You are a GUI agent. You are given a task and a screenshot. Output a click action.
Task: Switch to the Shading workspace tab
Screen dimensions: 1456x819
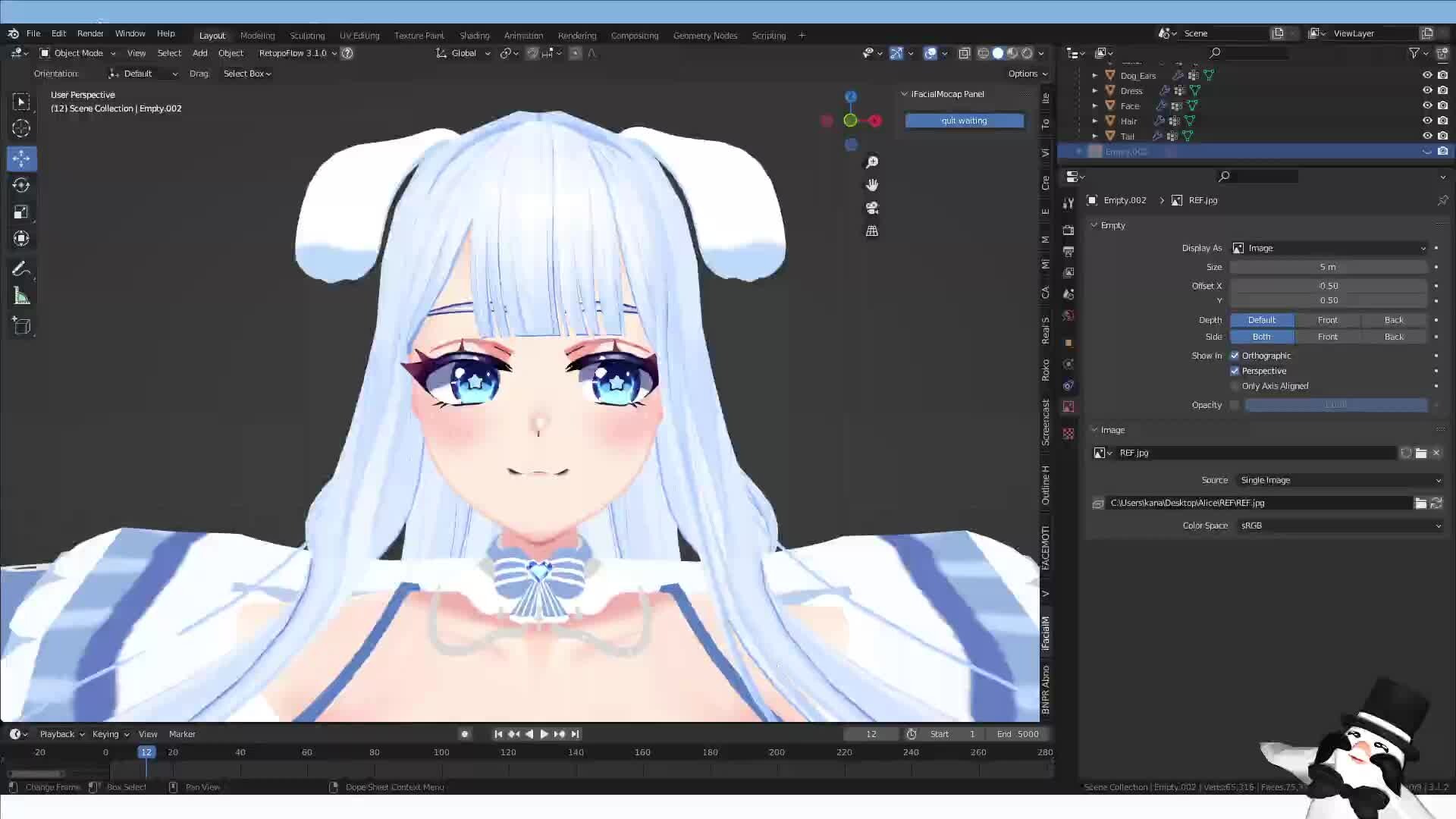click(475, 35)
